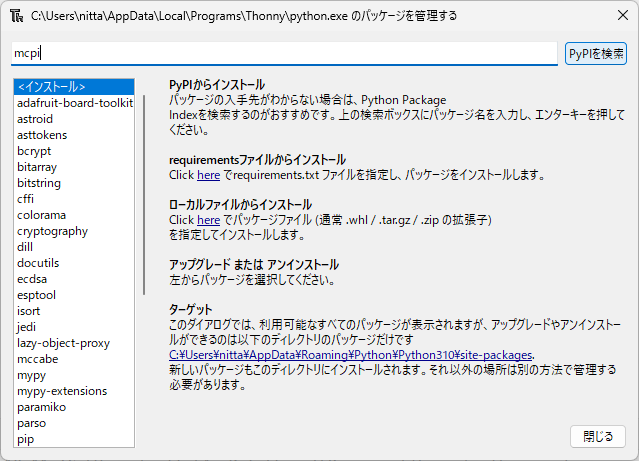The image size is (639, 461).
Task: Click here link for requirements.txt file
Action: tap(208, 175)
